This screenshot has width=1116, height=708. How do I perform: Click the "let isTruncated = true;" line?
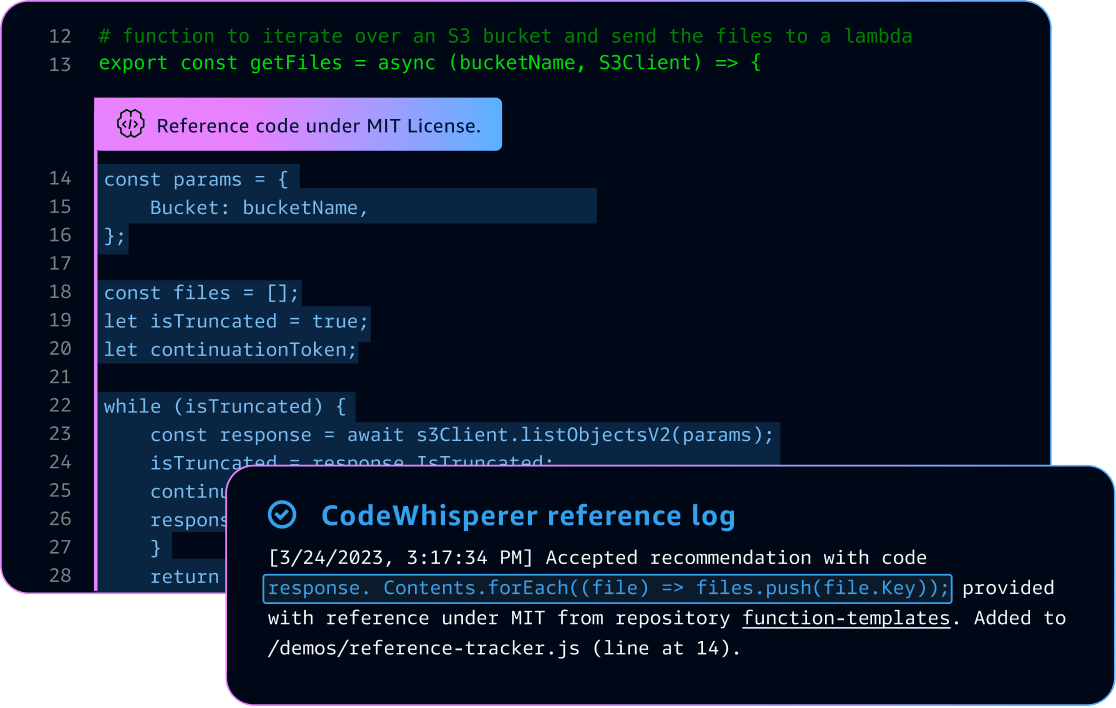pyautogui.click(x=237, y=322)
